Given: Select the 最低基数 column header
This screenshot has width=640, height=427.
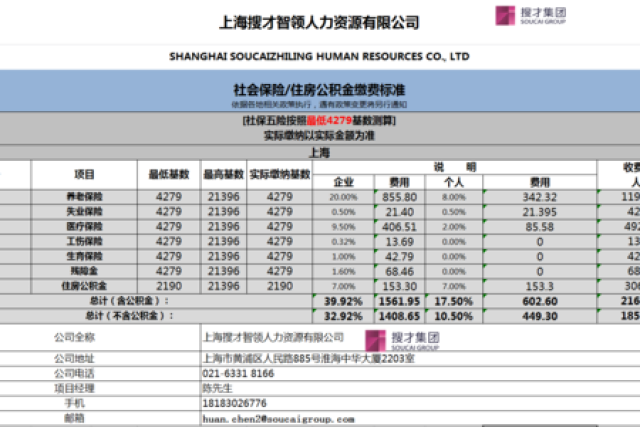Looking at the screenshot, I should coord(169,175).
